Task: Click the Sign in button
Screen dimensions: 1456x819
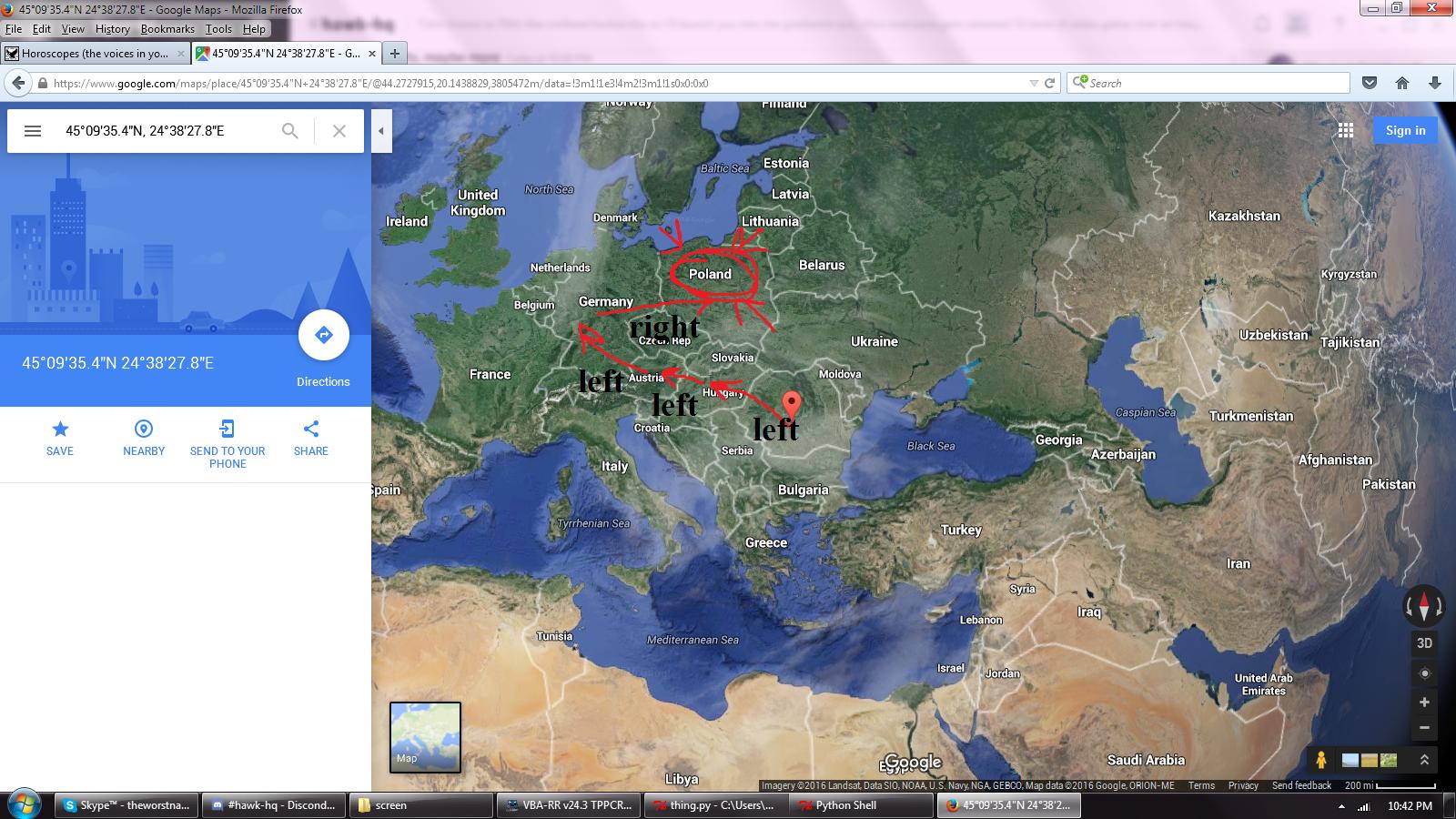Action: (1405, 130)
